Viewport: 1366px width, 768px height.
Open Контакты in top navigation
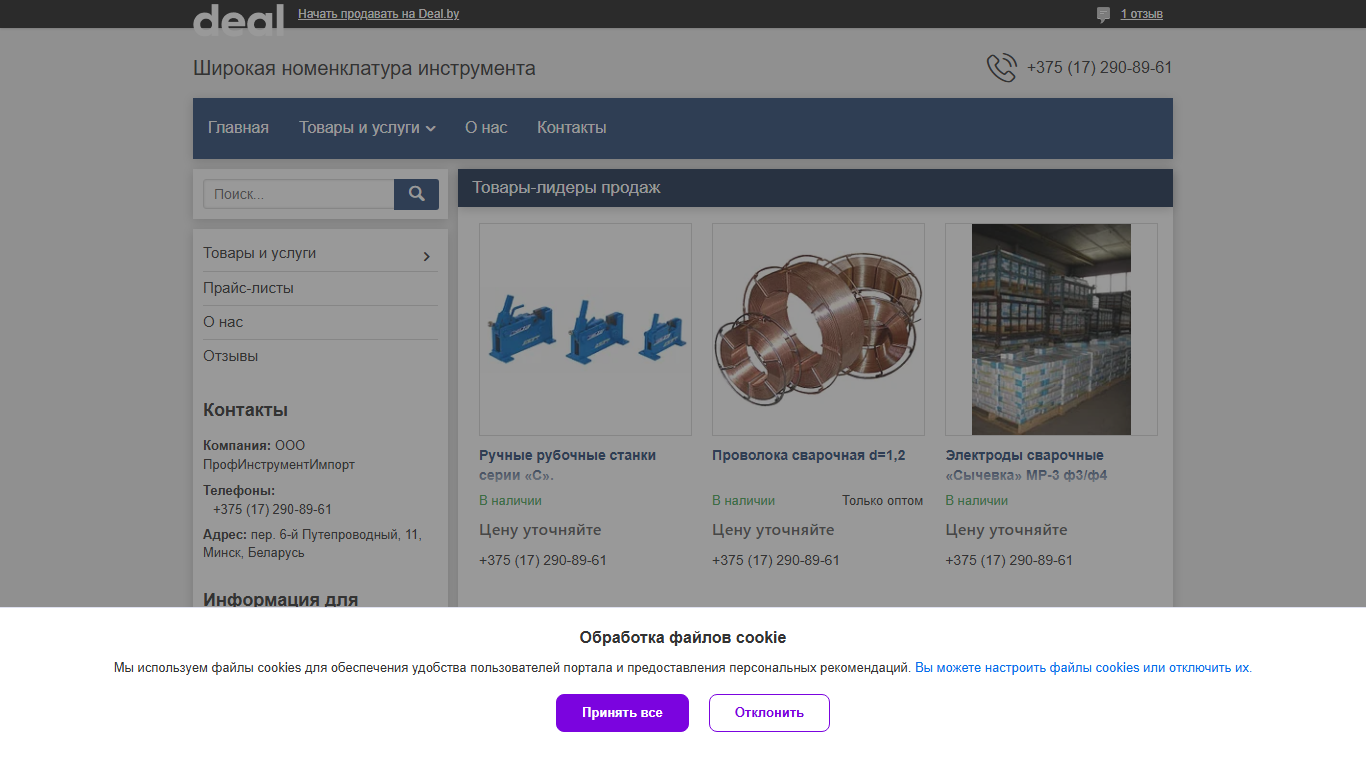pos(571,128)
